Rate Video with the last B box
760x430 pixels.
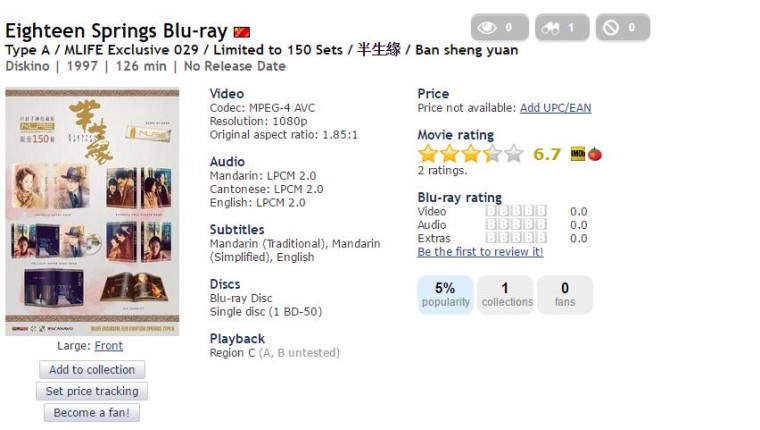pos(541,211)
